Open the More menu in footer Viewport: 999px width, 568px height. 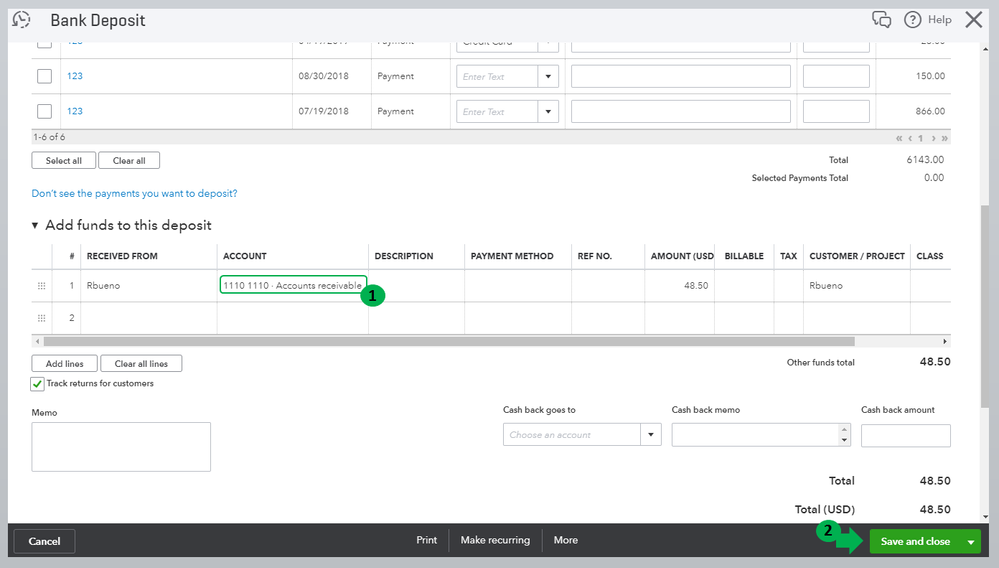coord(566,540)
